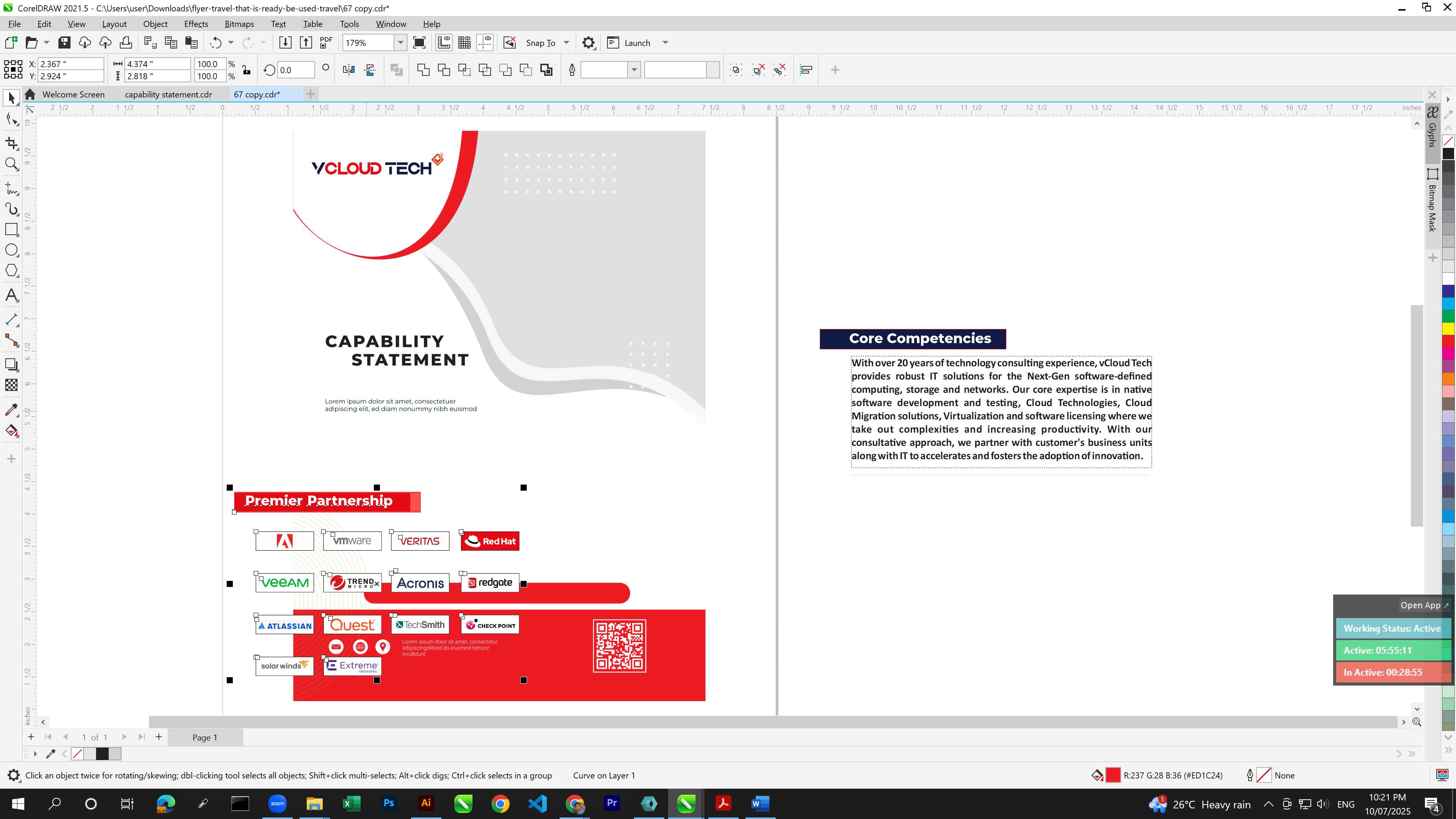Switch to Welcome Screen tab

point(74,94)
